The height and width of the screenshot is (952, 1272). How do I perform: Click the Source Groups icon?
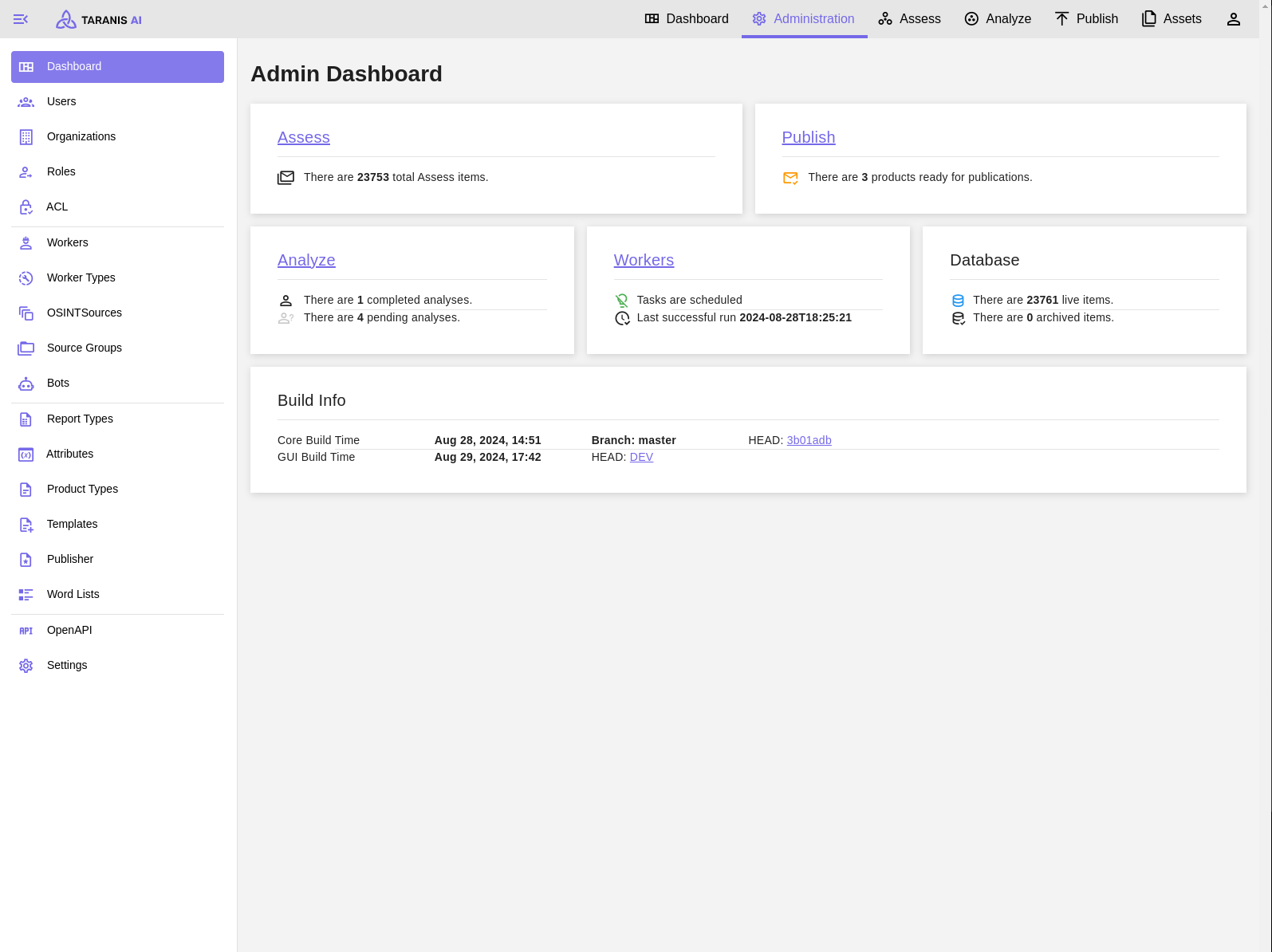point(26,348)
